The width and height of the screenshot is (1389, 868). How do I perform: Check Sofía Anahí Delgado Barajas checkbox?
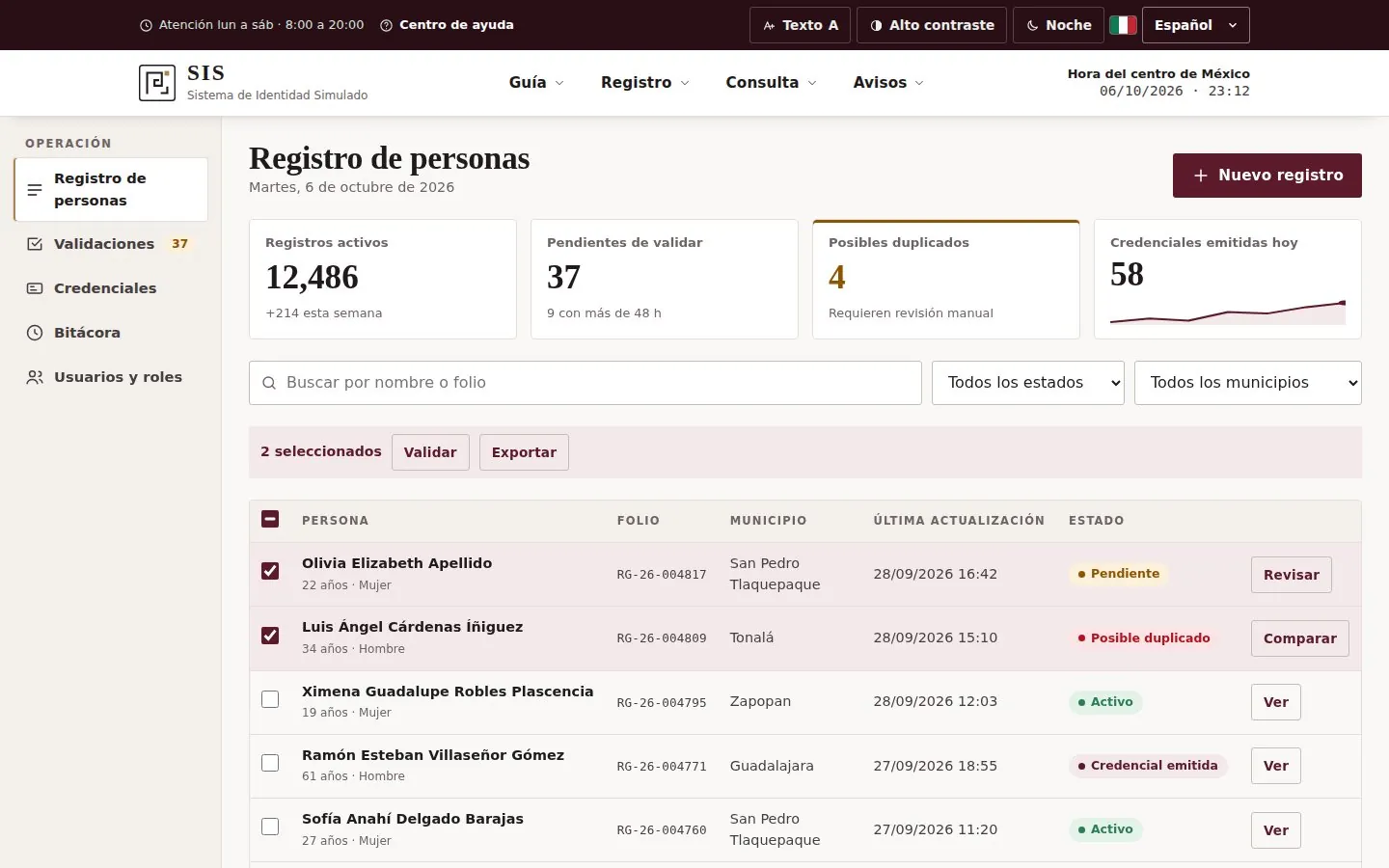[x=270, y=827]
